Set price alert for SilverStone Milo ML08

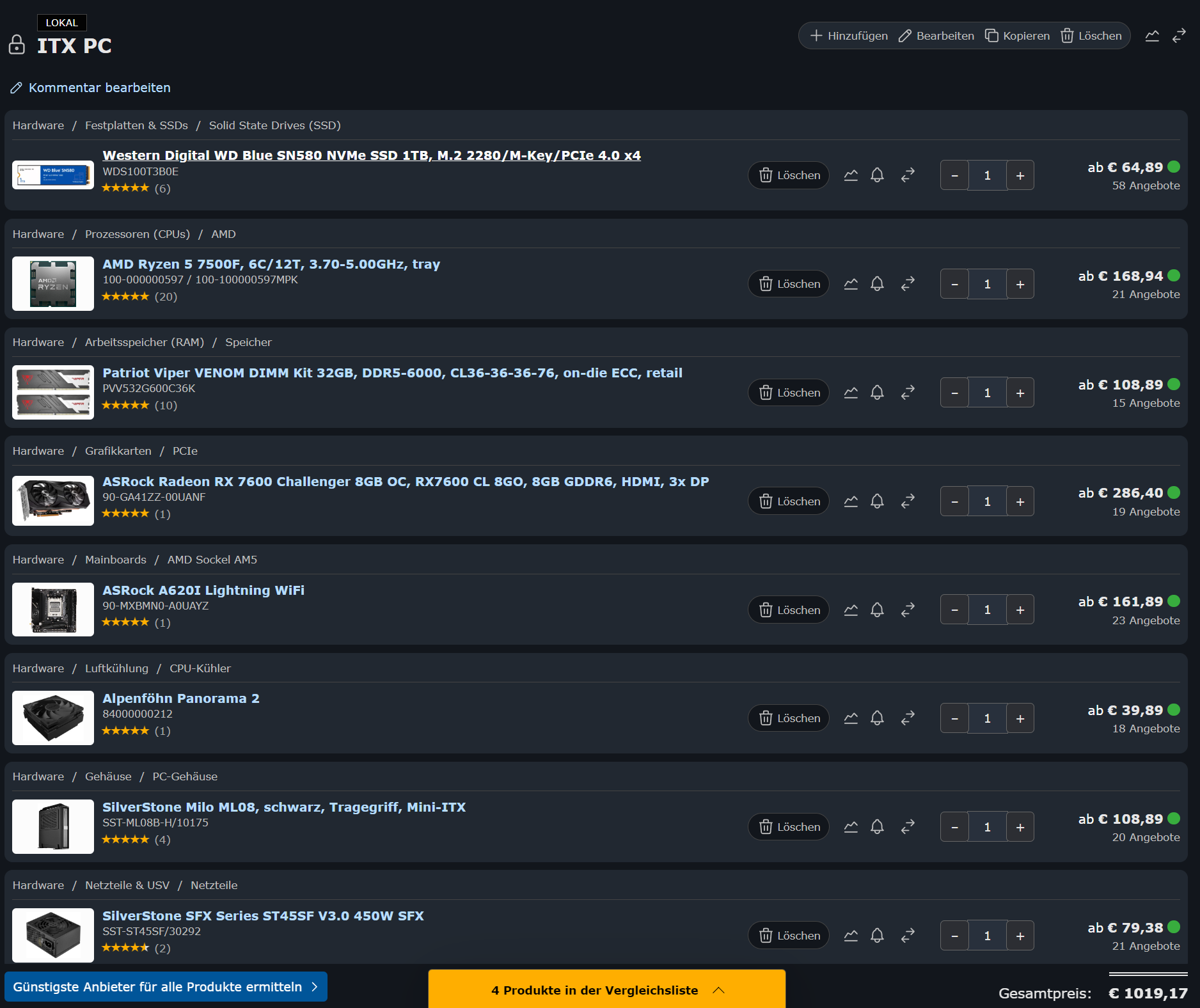coord(877,827)
